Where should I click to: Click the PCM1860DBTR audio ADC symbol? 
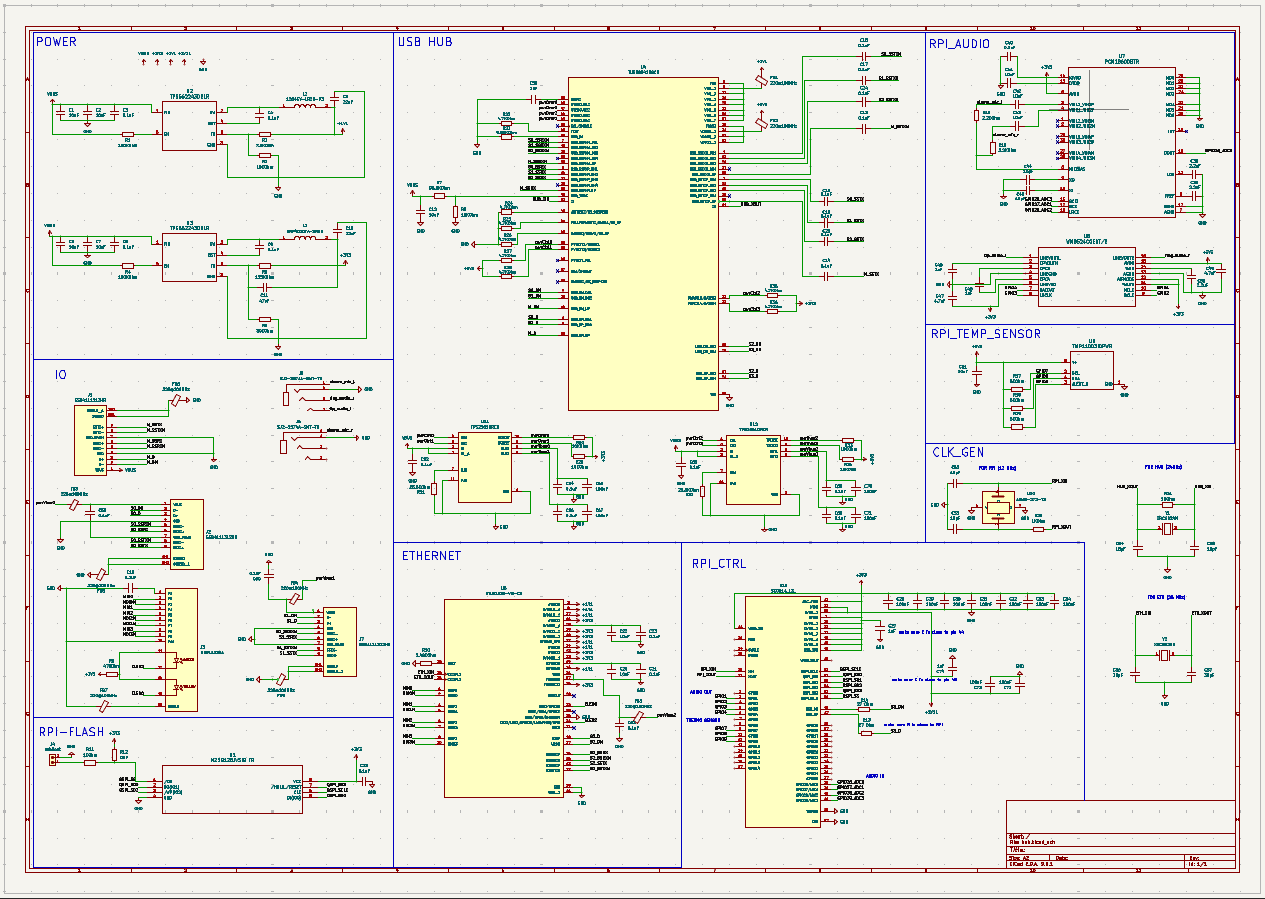click(1123, 142)
